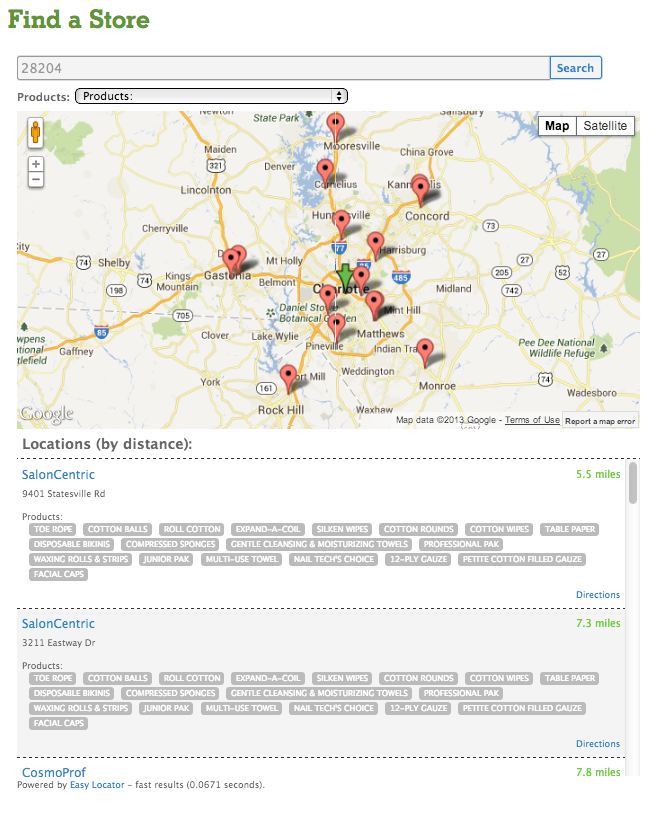Screen dimensions: 657x814
Task: Open the SalonCentric Eastway Dr link
Action: click(58, 623)
